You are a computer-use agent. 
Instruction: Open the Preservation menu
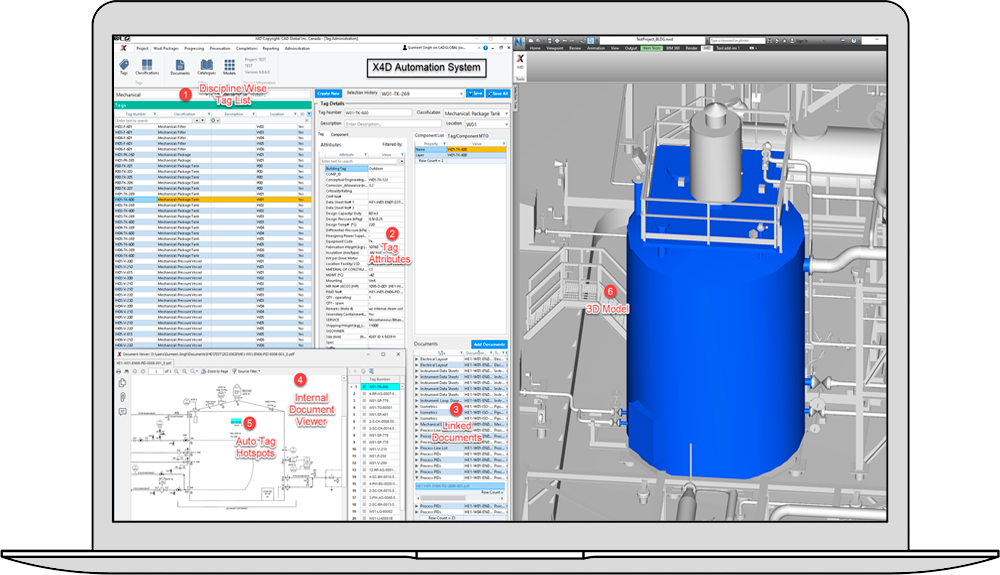point(220,48)
